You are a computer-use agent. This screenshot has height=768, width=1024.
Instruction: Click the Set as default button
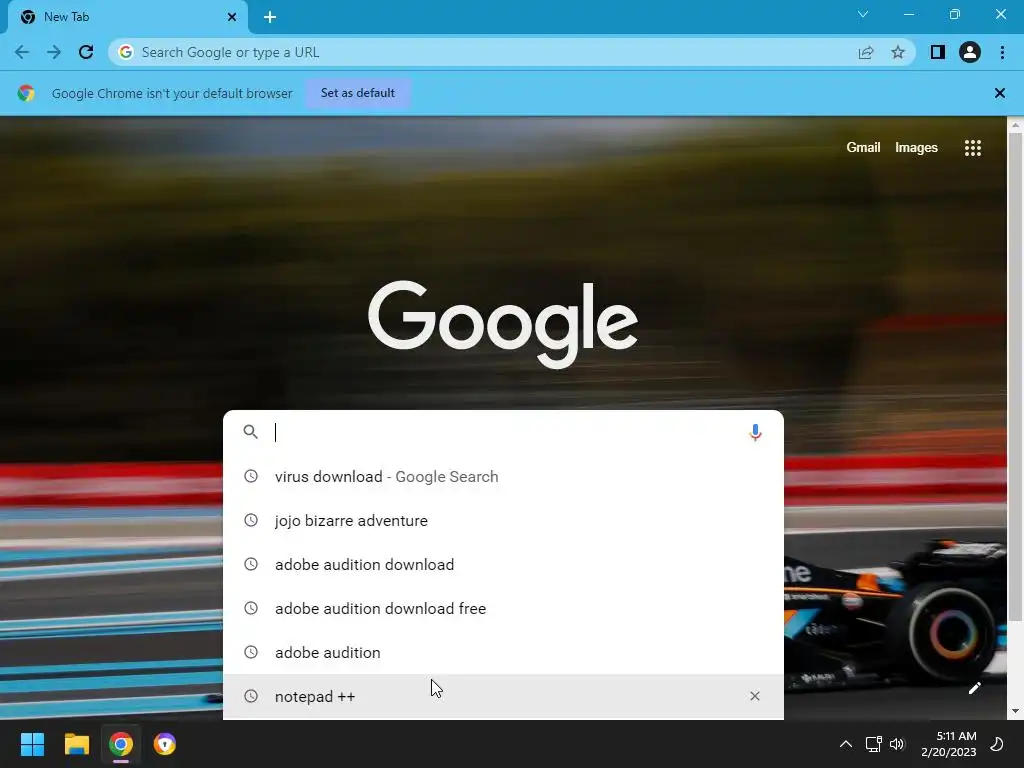(358, 93)
